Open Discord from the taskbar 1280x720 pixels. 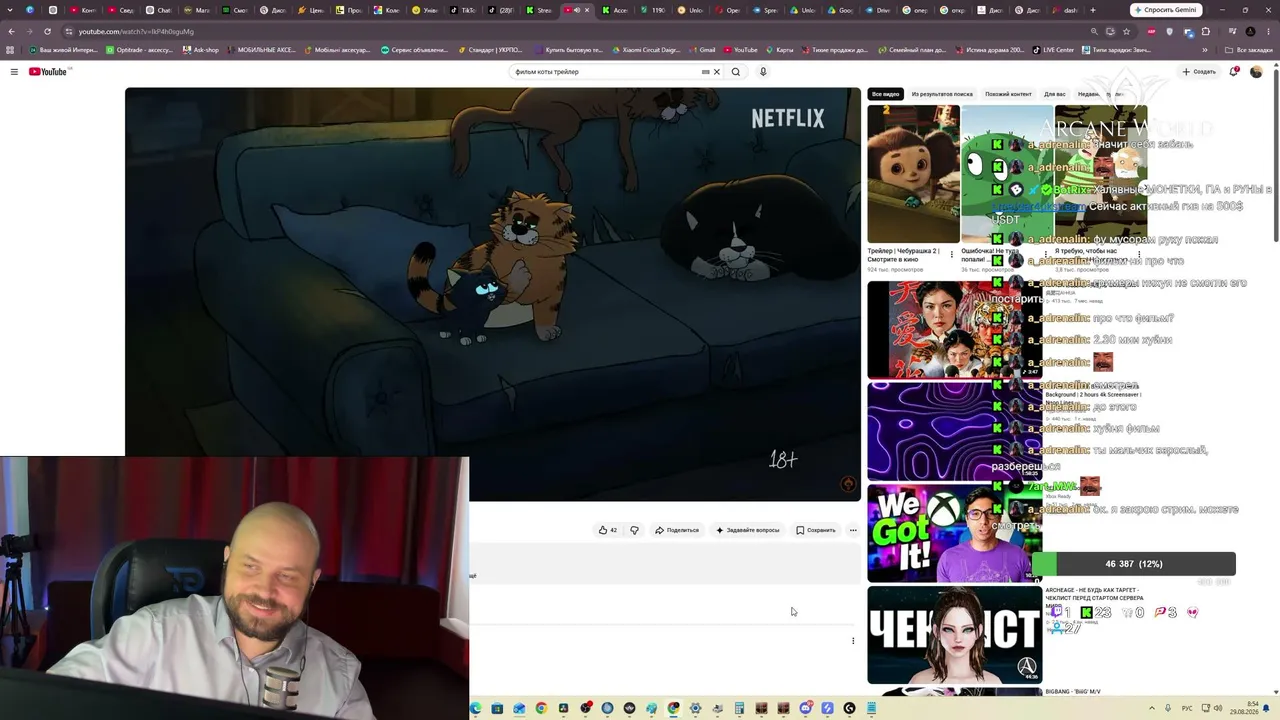(x=805, y=708)
